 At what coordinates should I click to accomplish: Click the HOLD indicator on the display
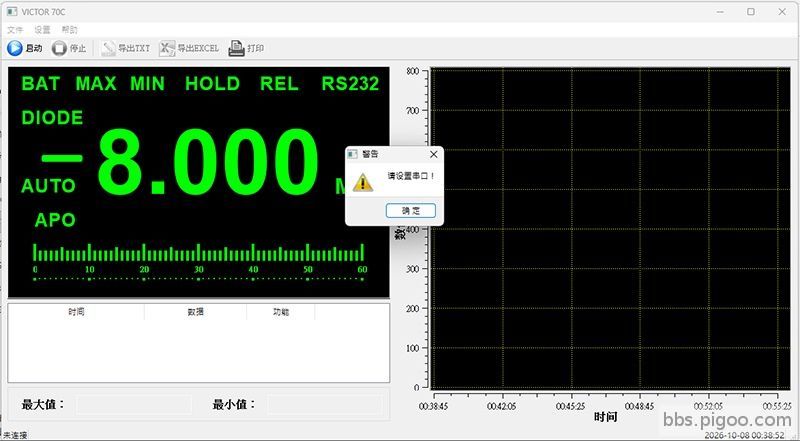click(212, 84)
